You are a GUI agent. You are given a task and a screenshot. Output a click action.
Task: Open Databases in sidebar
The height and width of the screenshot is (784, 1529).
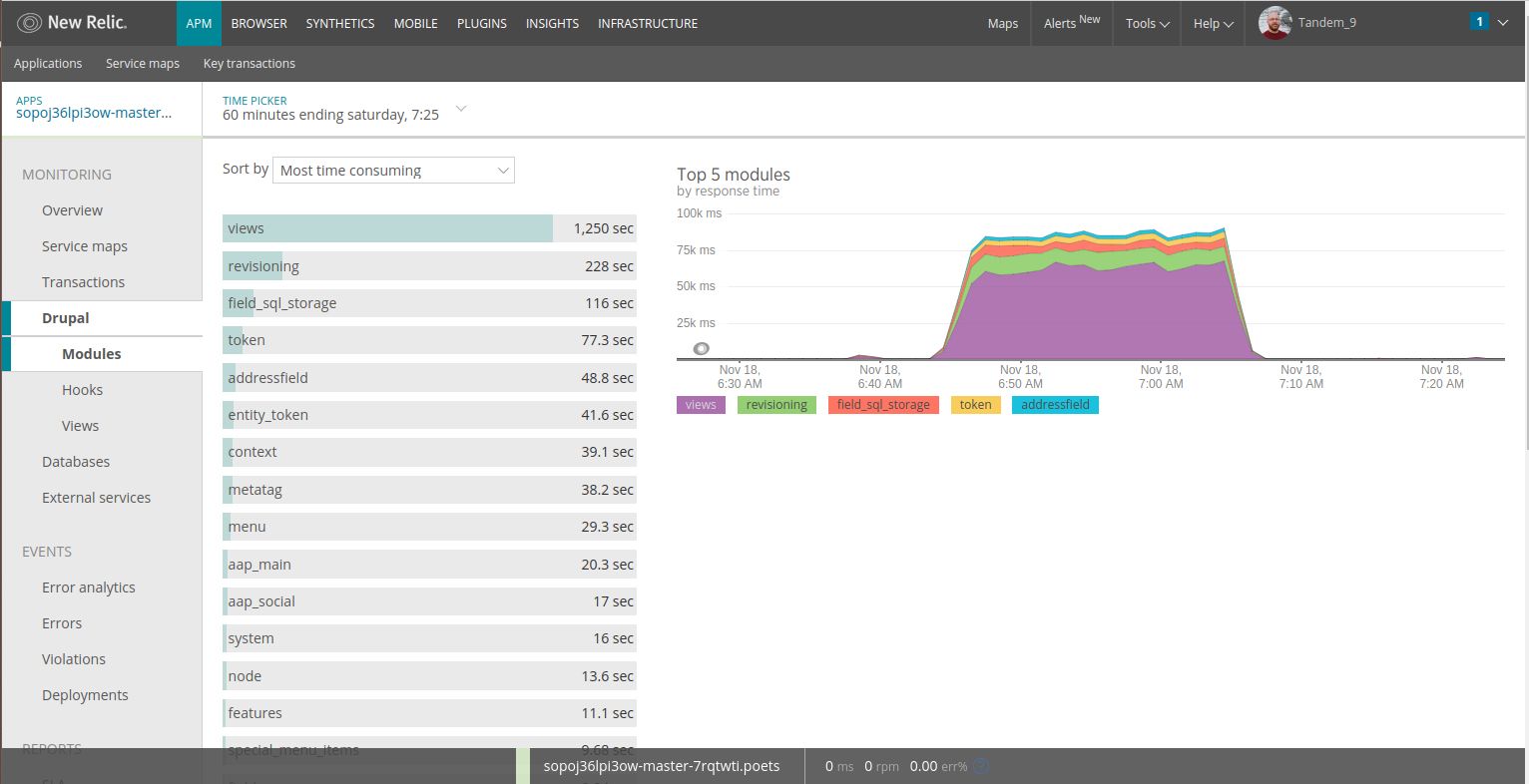click(76, 462)
